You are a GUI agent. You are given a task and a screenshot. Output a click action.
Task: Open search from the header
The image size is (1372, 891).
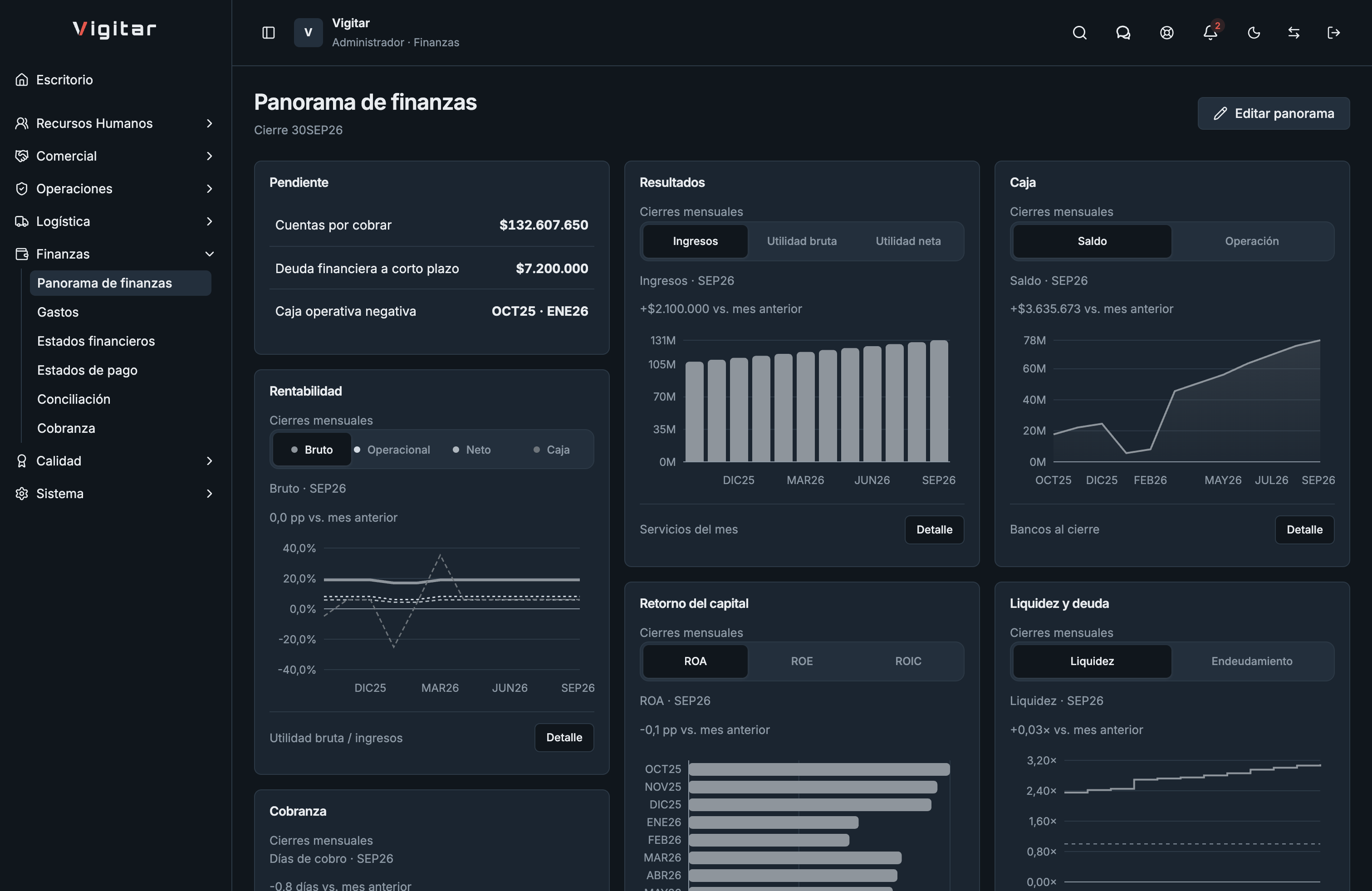[x=1080, y=33]
